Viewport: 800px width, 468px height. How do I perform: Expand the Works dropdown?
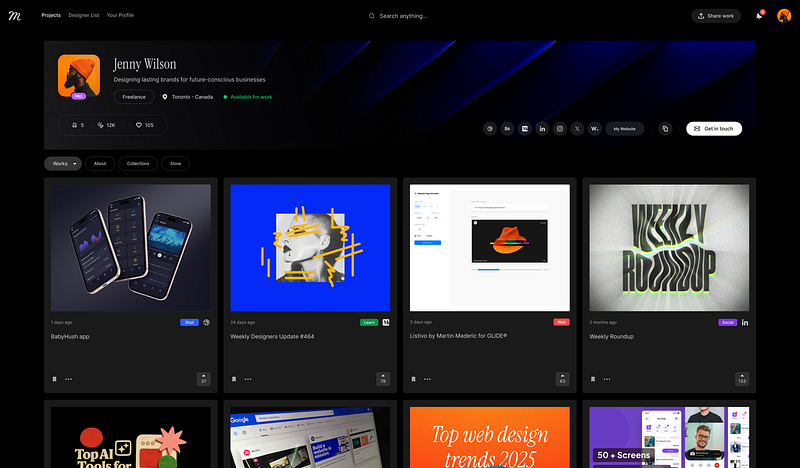tap(63, 163)
